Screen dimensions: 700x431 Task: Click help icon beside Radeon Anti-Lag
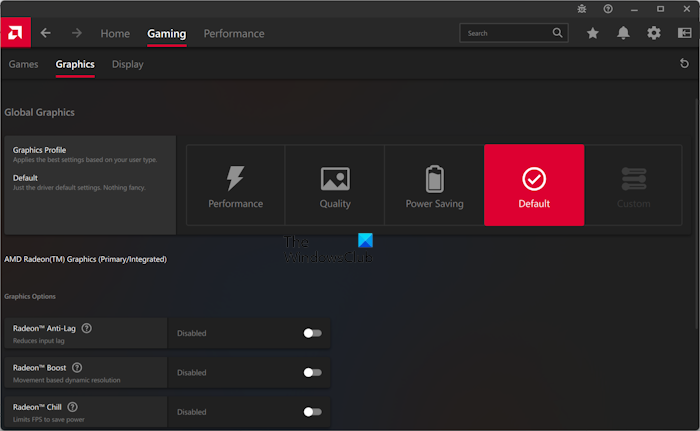pyautogui.click(x=87, y=328)
